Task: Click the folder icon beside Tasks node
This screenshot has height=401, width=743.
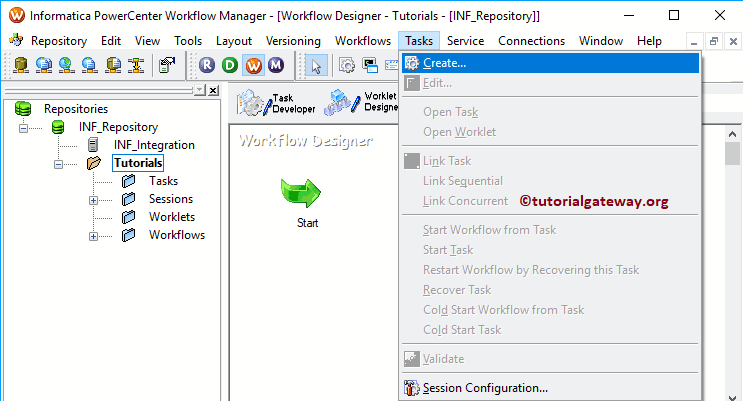Action: click(128, 181)
